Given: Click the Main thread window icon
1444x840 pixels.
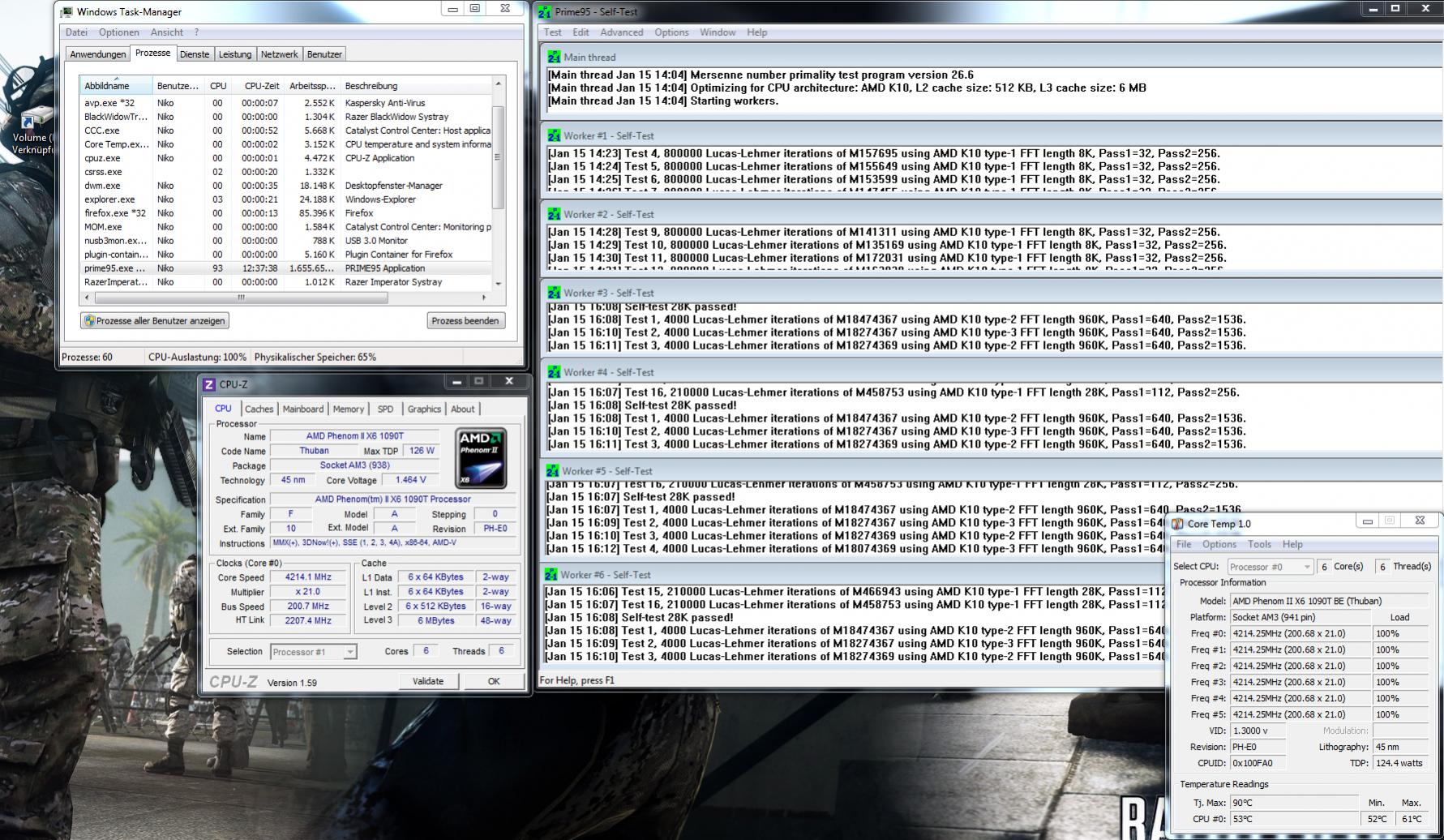Looking at the screenshot, I should (x=554, y=57).
